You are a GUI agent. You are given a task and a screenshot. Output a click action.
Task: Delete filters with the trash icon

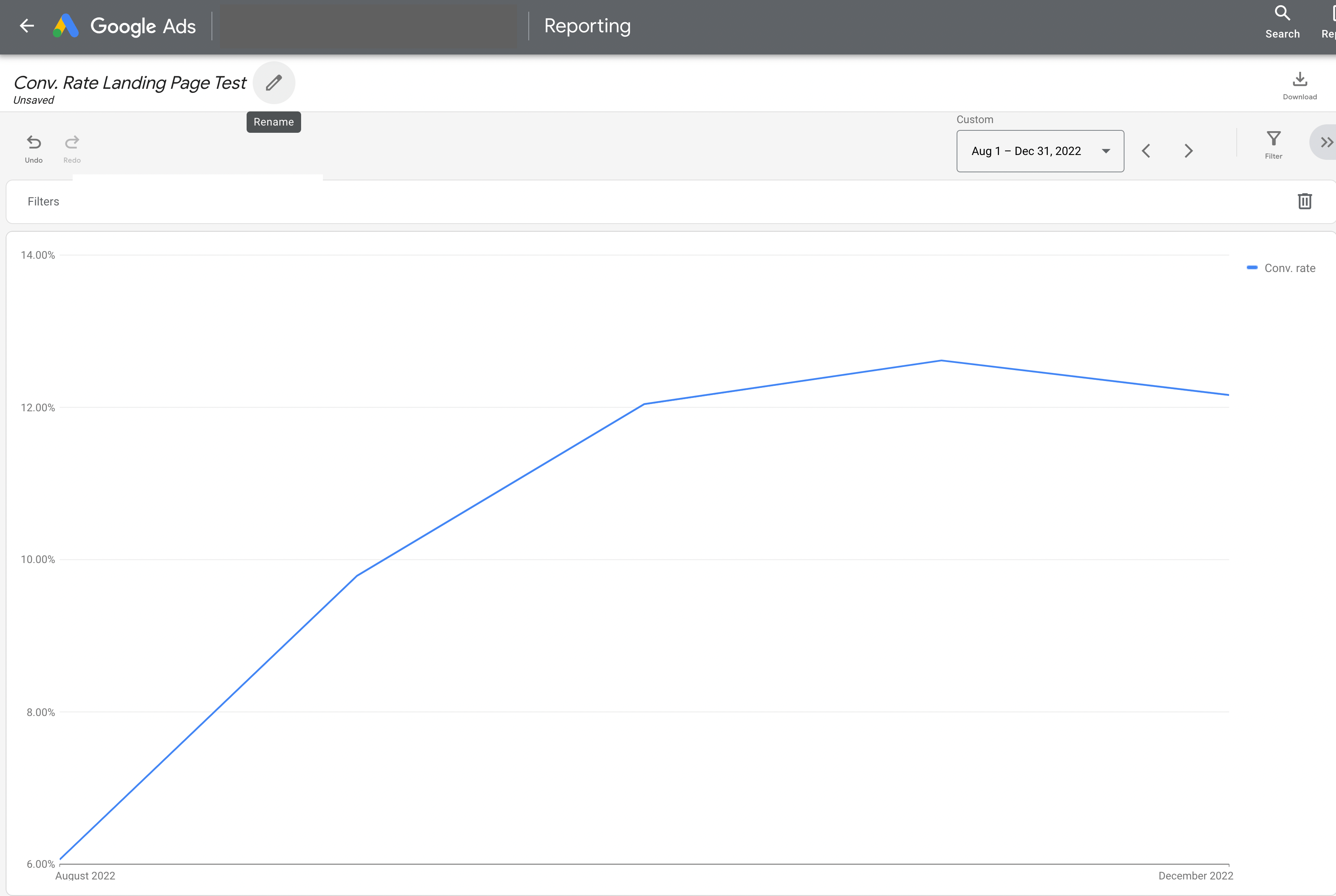coord(1305,201)
